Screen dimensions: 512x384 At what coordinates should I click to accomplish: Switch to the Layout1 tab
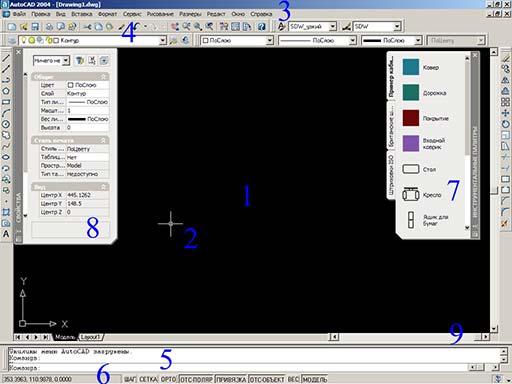[91, 337]
